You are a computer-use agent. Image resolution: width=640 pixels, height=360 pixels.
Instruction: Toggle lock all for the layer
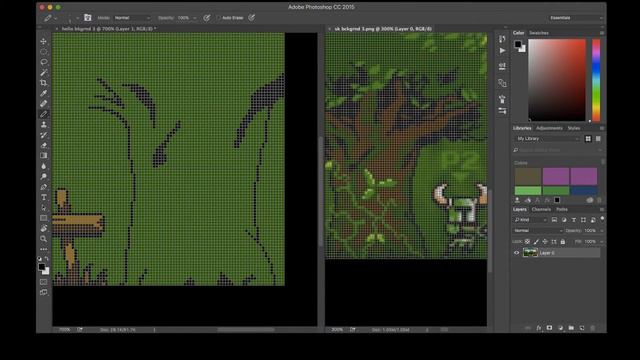563,242
